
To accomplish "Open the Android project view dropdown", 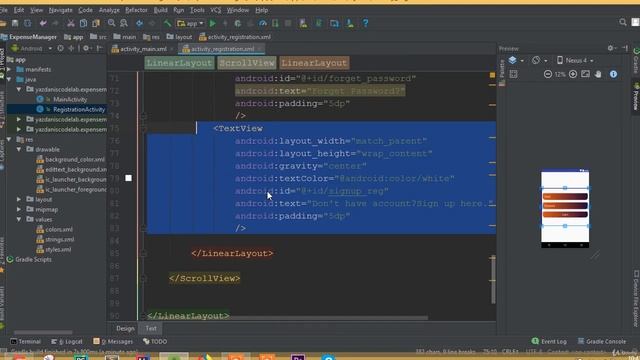I will coord(31,48).
